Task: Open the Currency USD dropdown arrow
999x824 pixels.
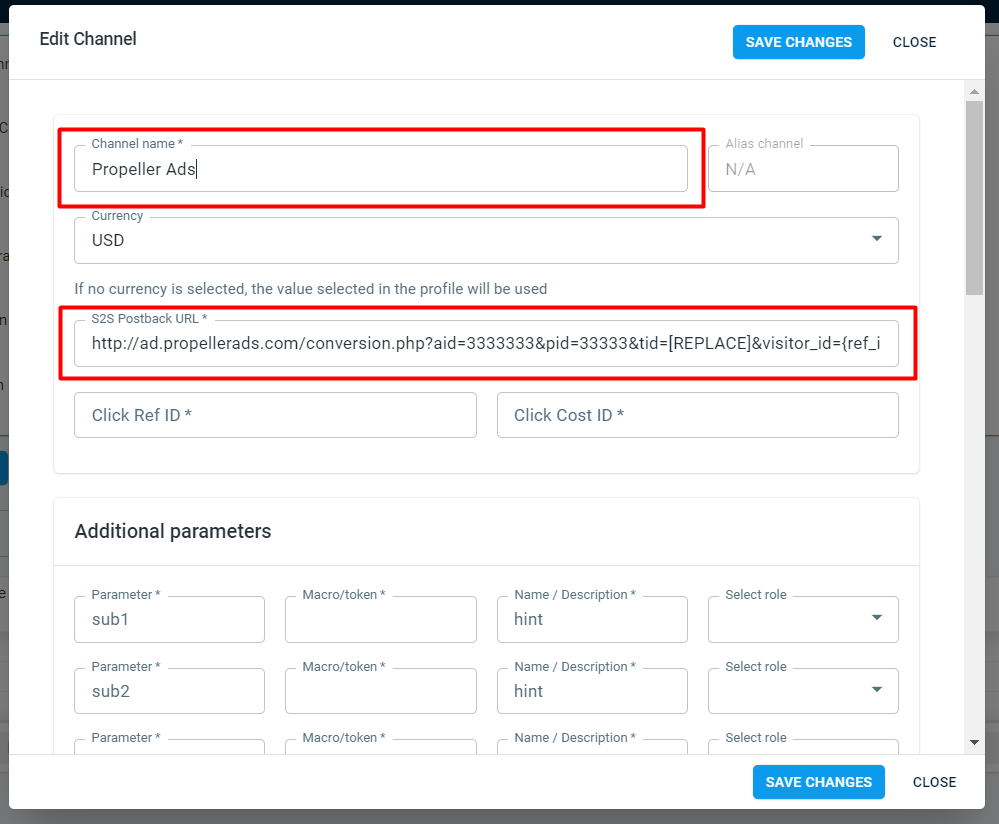Action: click(x=877, y=238)
